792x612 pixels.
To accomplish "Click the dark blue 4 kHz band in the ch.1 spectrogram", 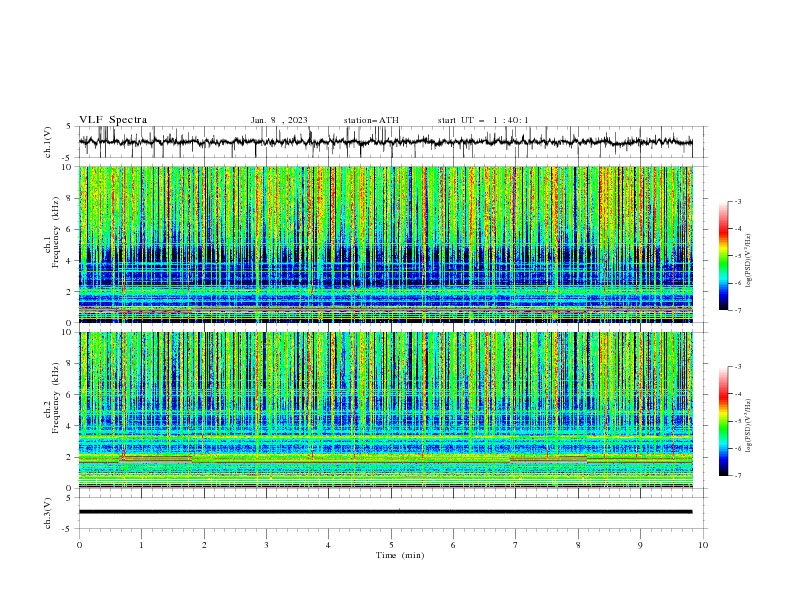I will [385, 254].
